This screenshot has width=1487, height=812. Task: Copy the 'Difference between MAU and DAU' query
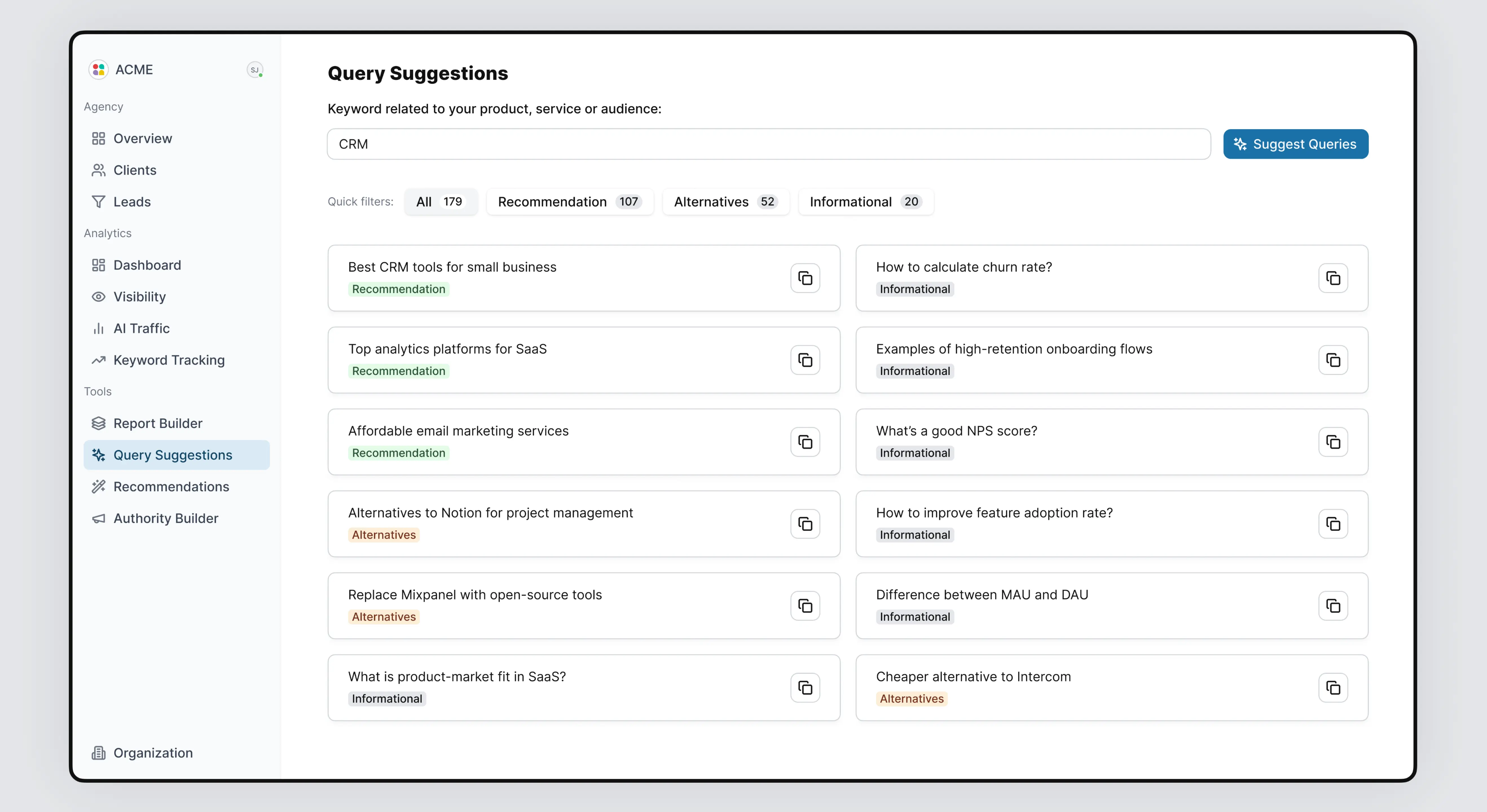(x=1332, y=606)
